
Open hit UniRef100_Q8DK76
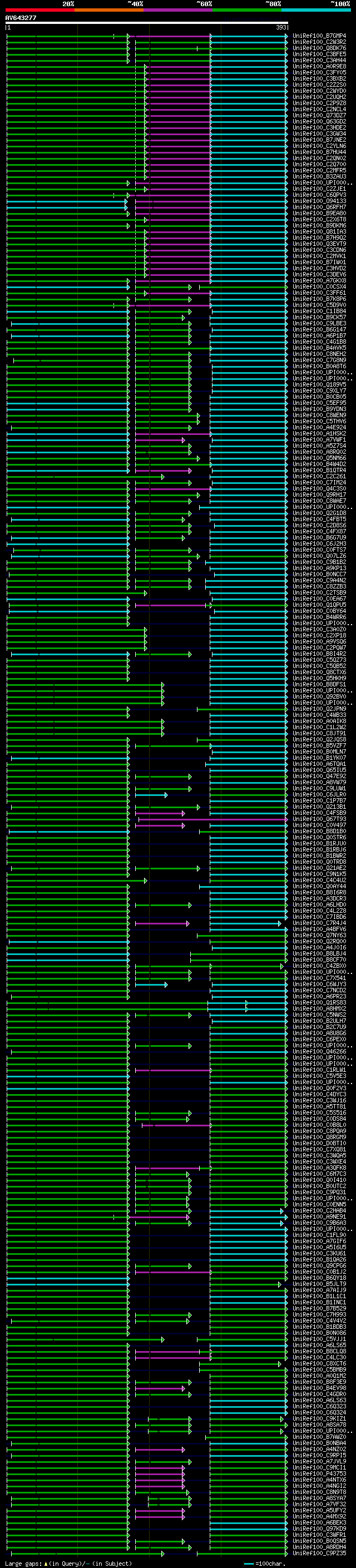coord(319,48)
